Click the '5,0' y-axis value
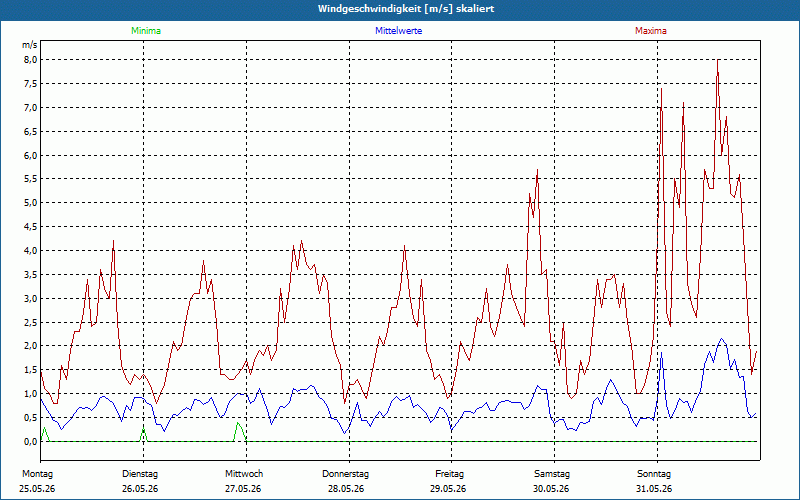Viewport: 800px width, 500px height. coord(31,203)
